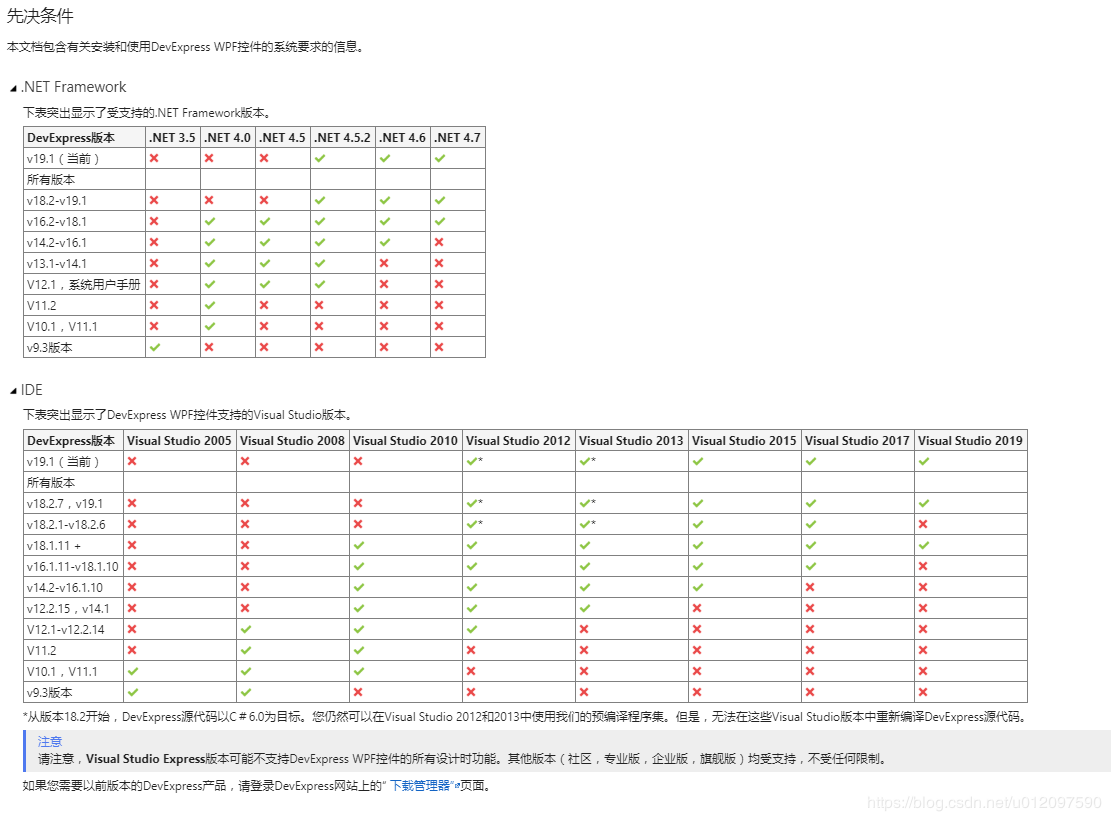Viewport: 1111px width, 821px height.
Task: Click the 先决条件 page heading
Action: point(40,16)
